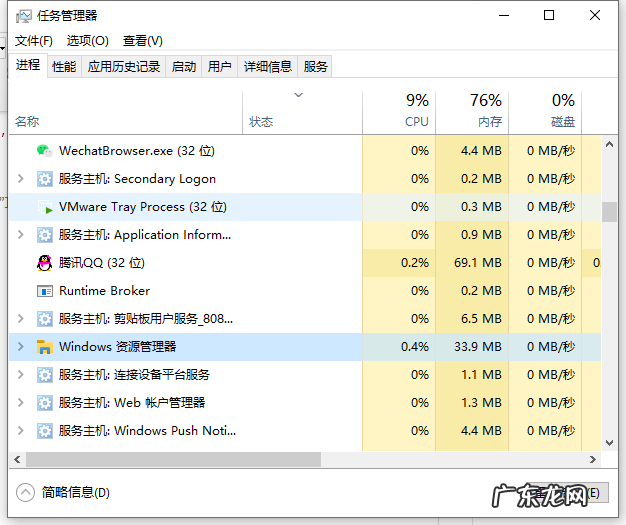Sort by the 磁盘 0% column header

(x=545, y=113)
